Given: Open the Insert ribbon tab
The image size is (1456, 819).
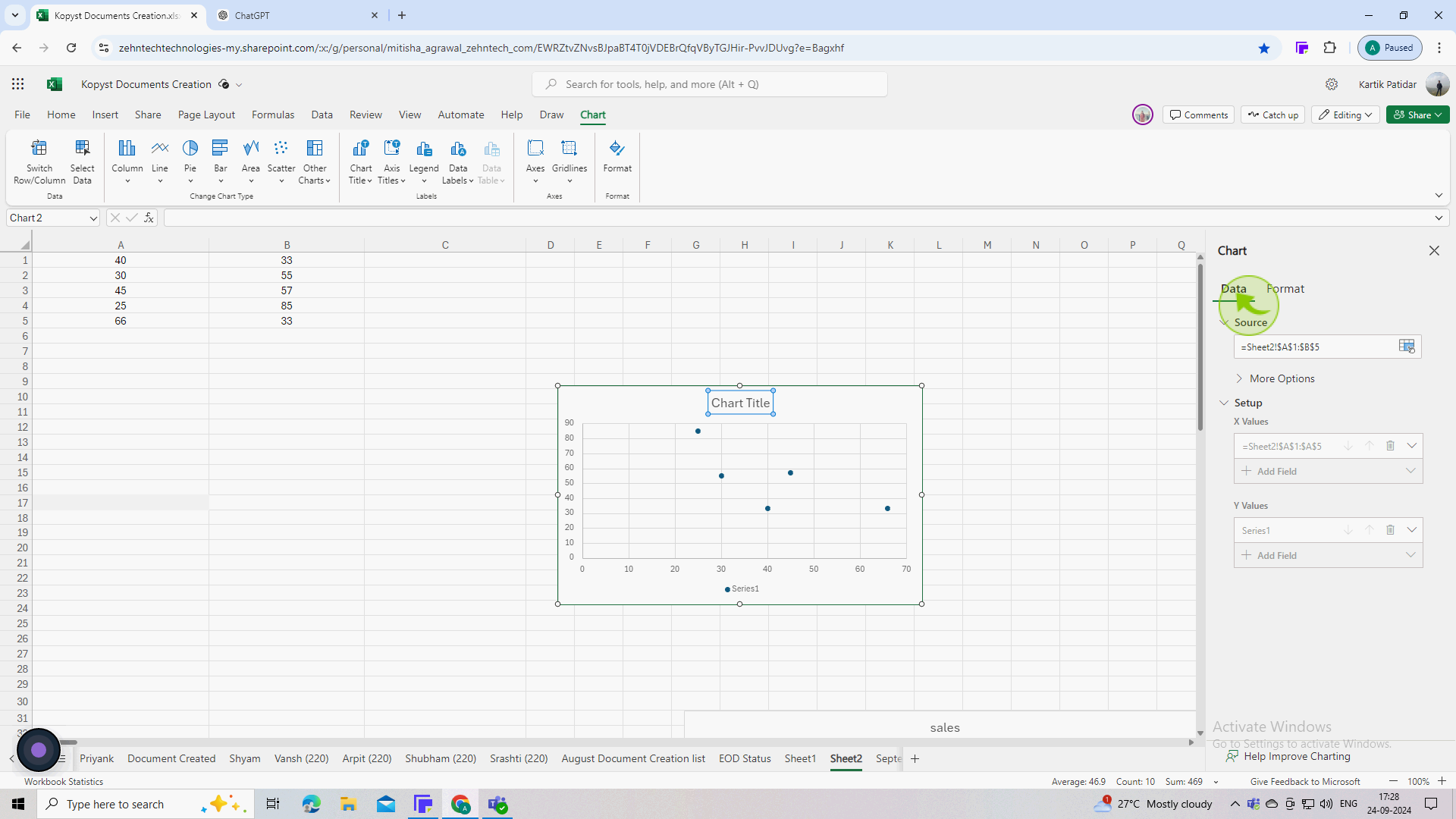Looking at the screenshot, I should 105,115.
